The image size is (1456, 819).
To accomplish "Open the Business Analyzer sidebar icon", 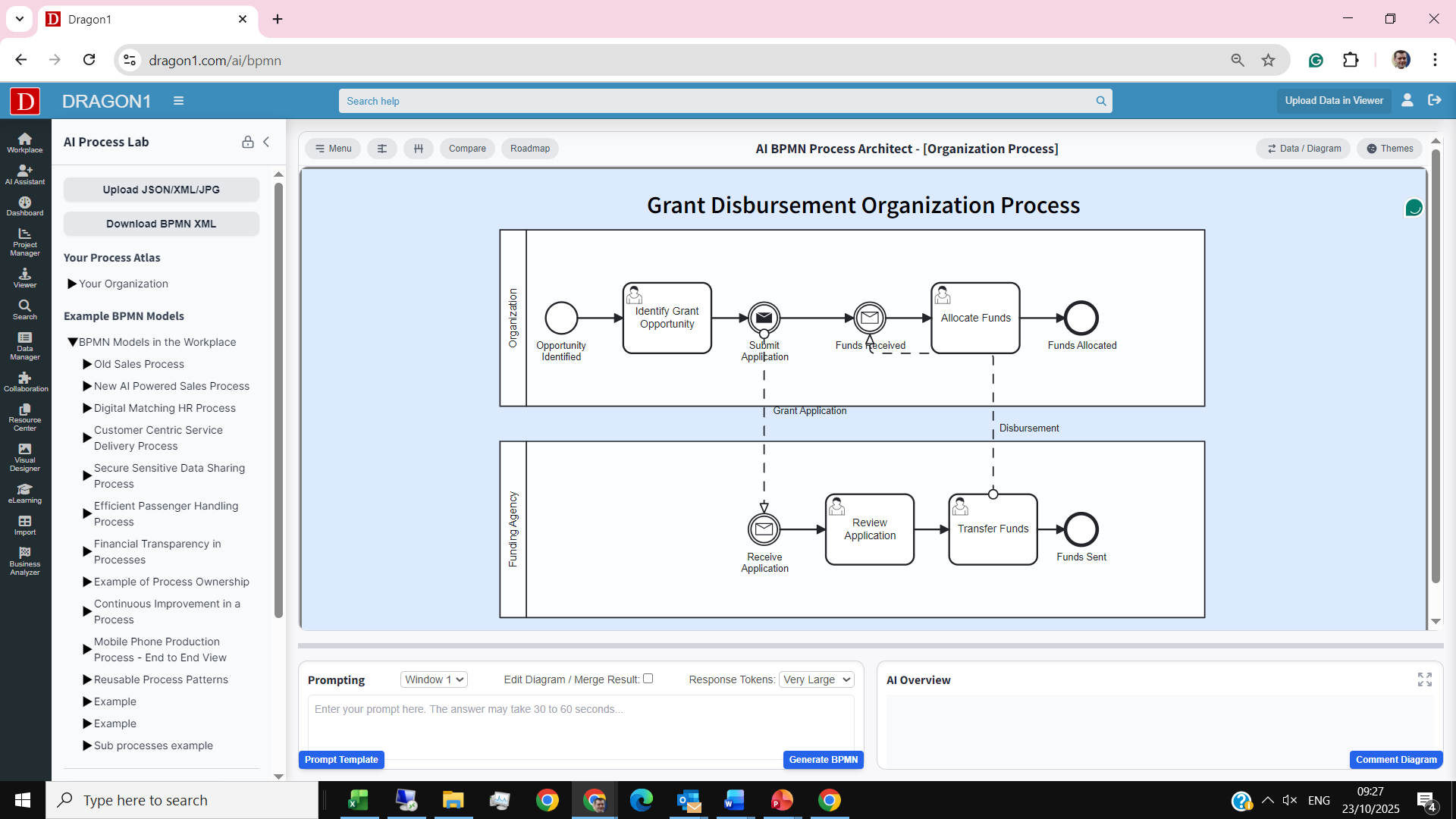I will (x=24, y=561).
